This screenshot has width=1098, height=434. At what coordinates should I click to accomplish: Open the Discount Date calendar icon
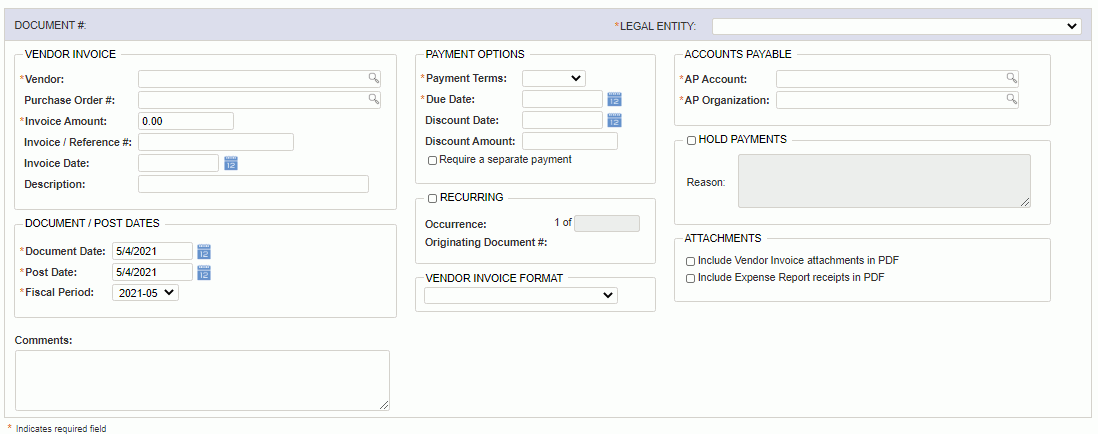(614, 120)
